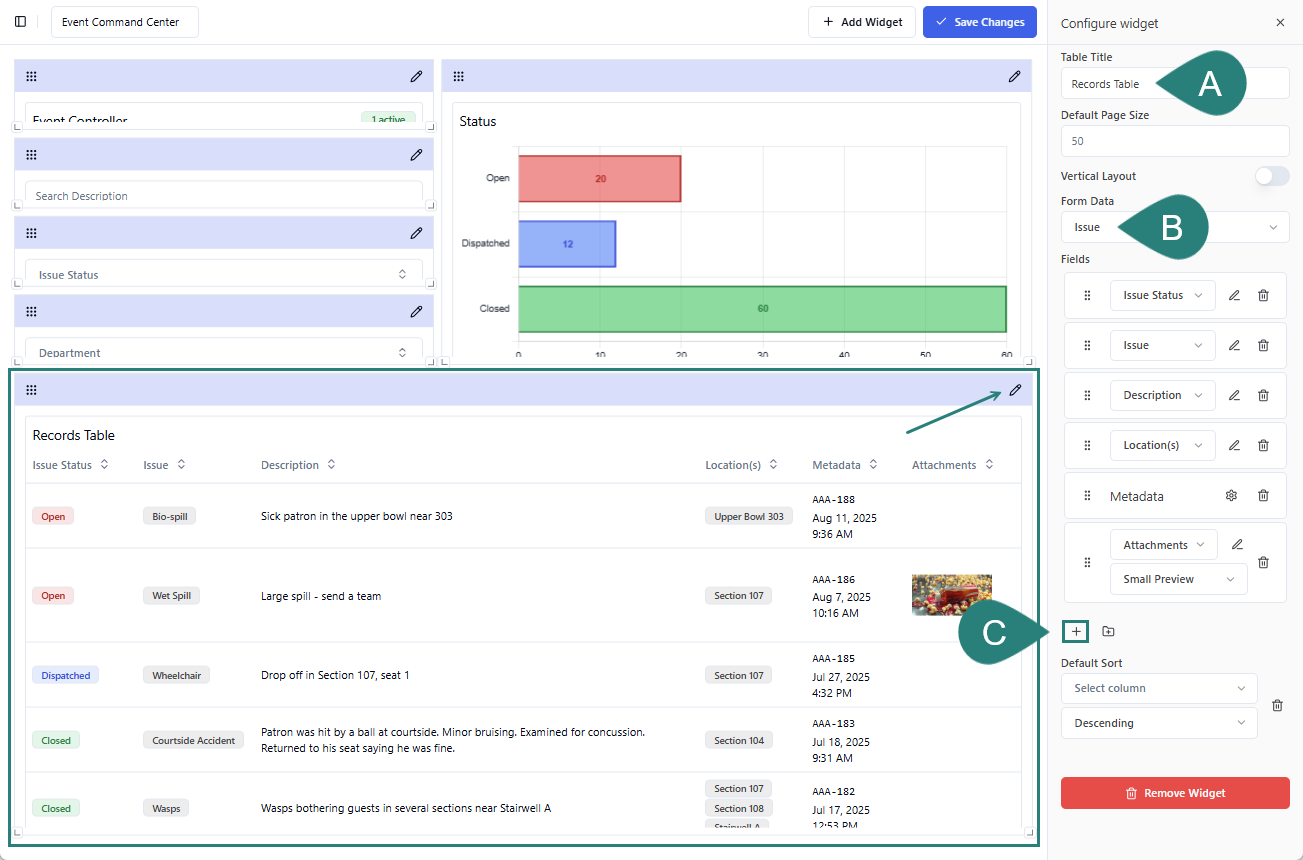Click edit pencil on the Status chart widget
The width and height of the screenshot is (1303, 860).
point(1014,76)
